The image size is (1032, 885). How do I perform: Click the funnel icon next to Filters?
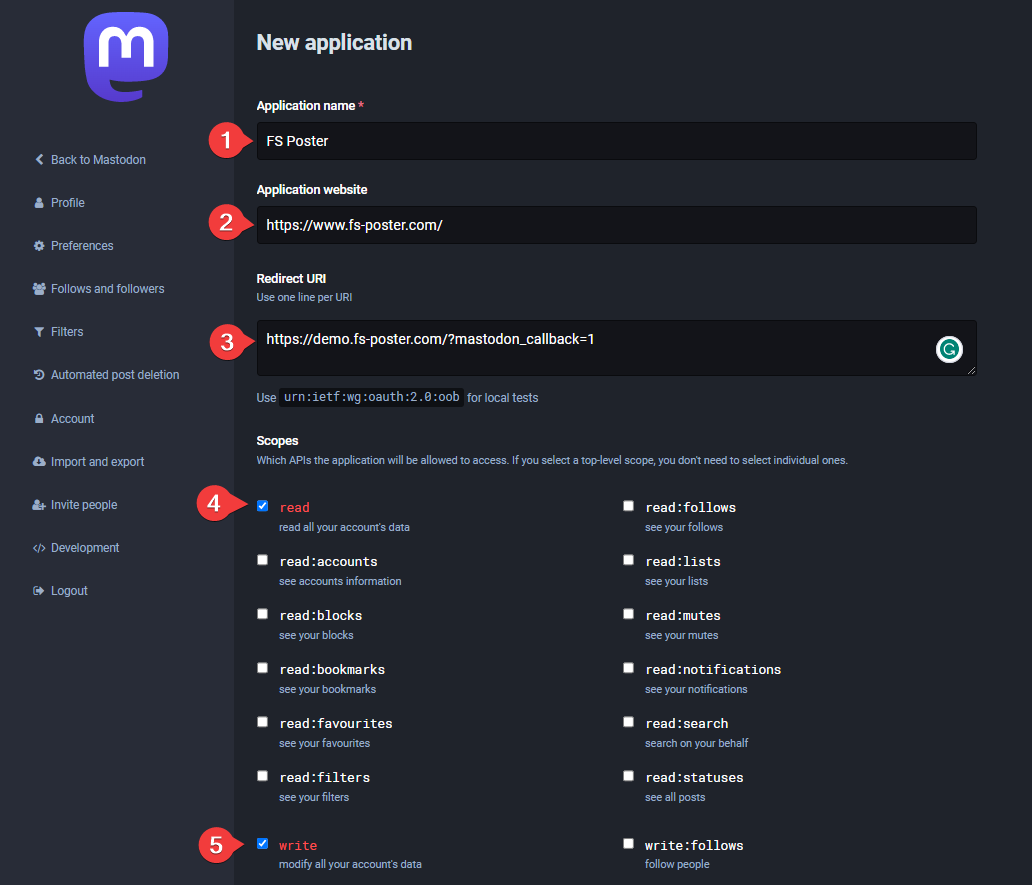(39, 332)
